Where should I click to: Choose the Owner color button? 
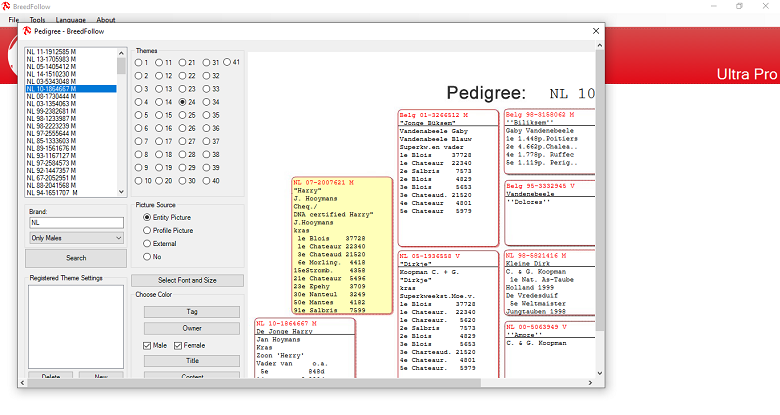click(x=192, y=327)
